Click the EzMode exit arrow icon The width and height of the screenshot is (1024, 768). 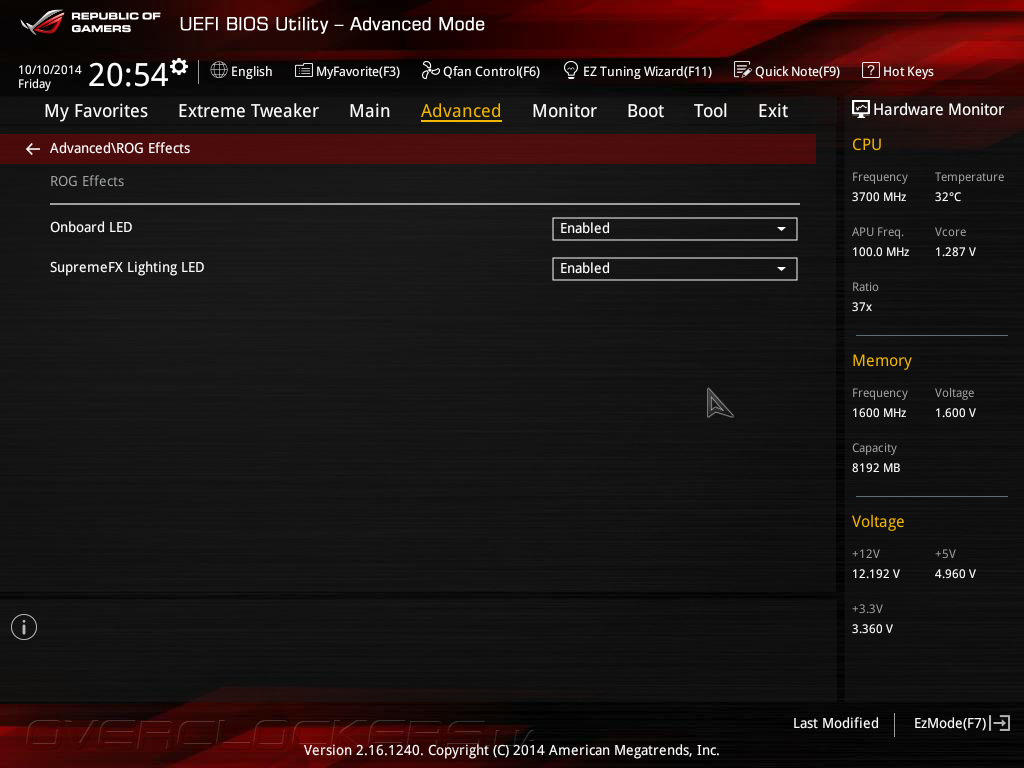[x=1000, y=723]
